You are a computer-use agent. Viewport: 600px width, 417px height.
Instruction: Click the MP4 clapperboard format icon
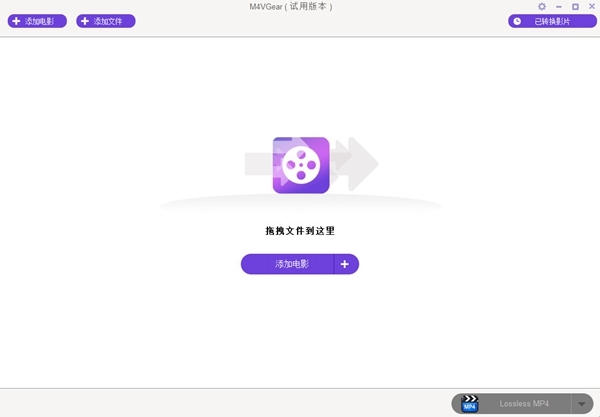(x=470, y=404)
